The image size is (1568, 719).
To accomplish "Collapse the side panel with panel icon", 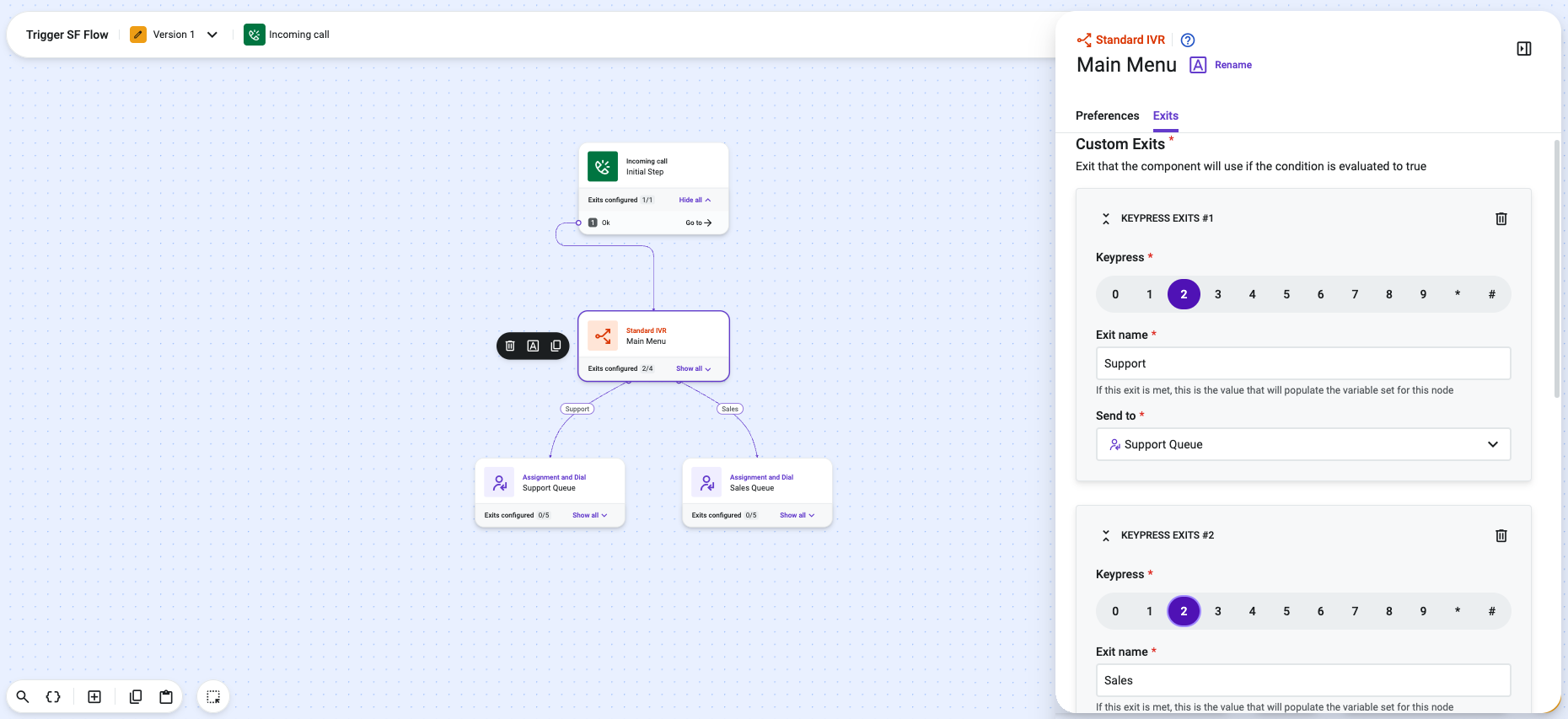I will point(1524,49).
